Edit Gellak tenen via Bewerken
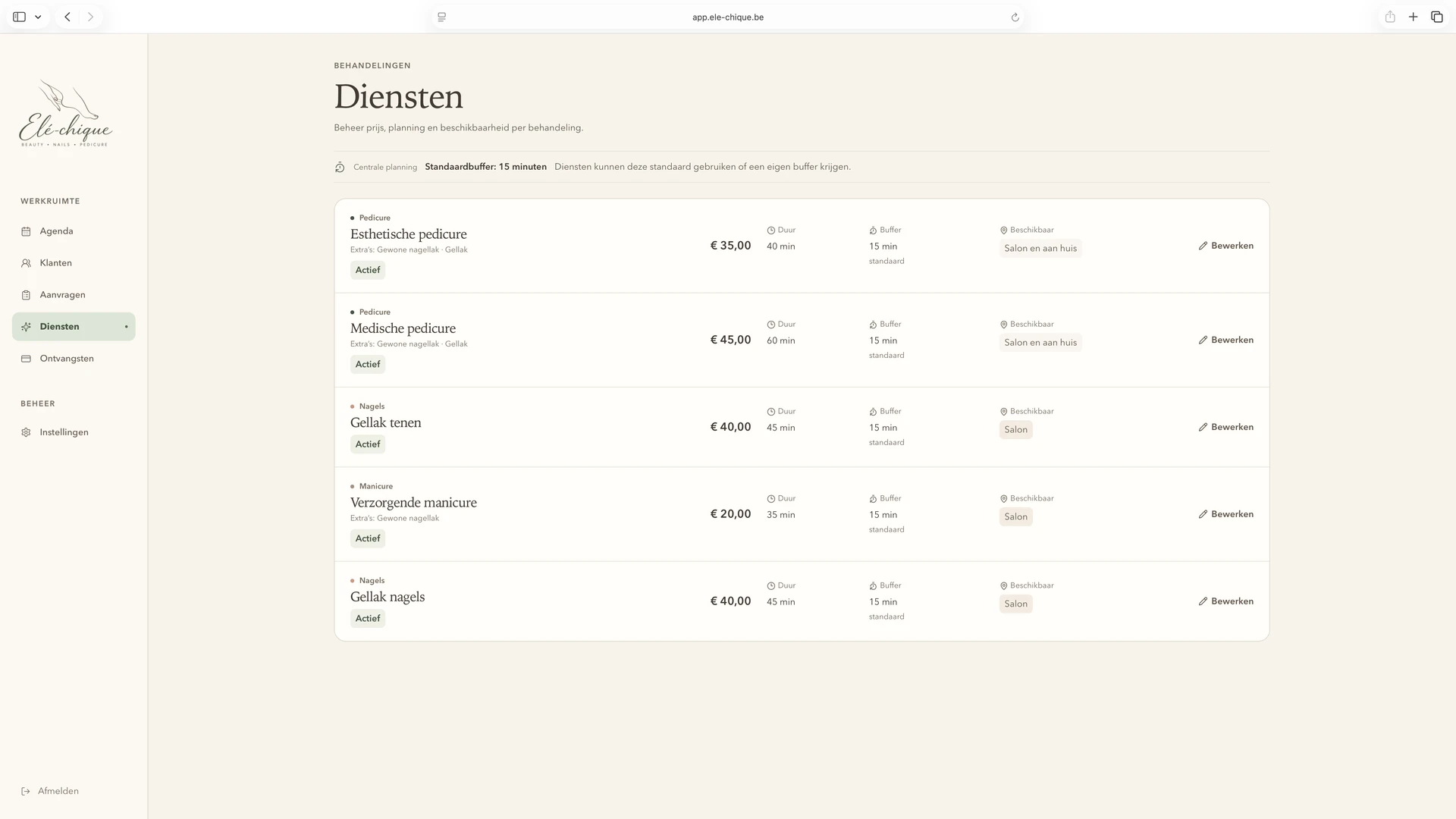The width and height of the screenshot is (1456, 819). (x=1225, y=427)
